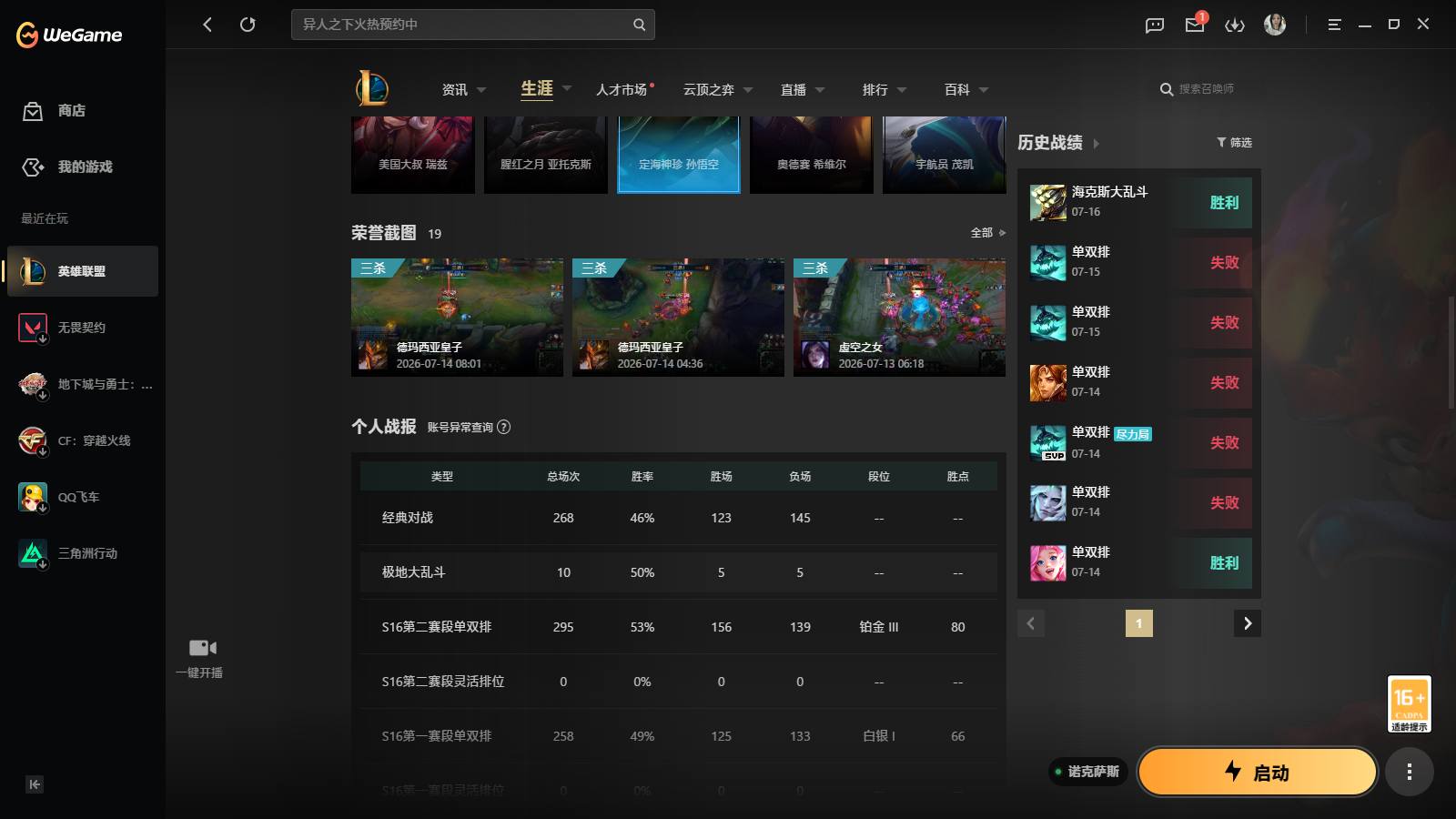Expand the 排行 dropdown menu
The image size is (1456, 819).
tap(902, 90)
